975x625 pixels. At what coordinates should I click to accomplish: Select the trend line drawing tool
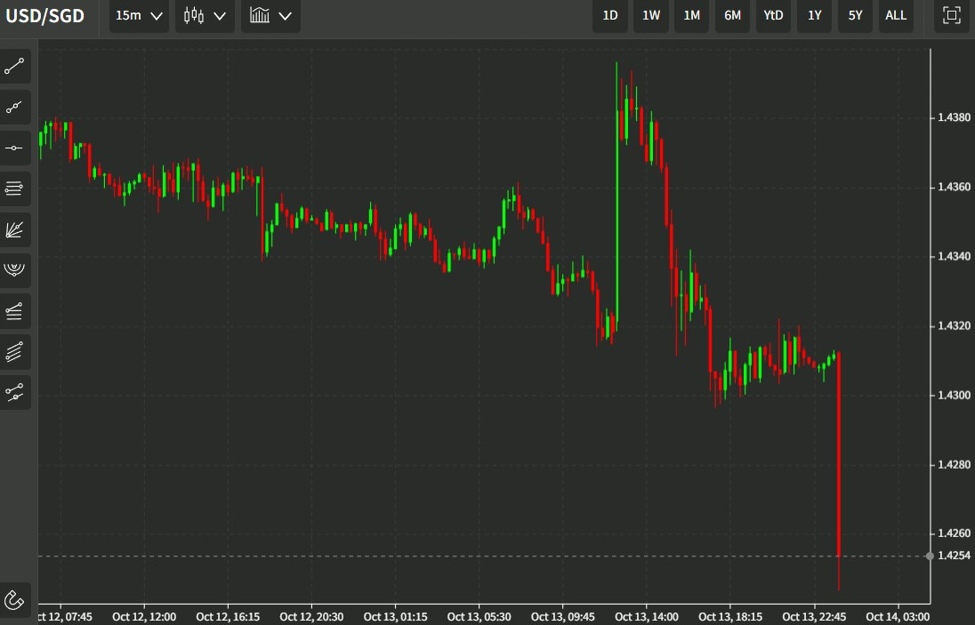tap(15, 66)
